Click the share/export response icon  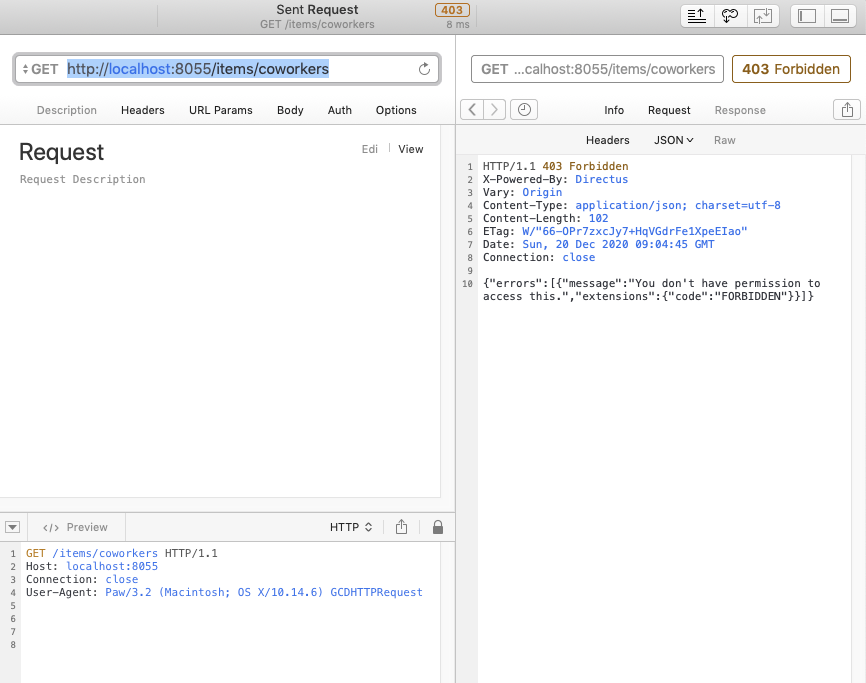[x=847, y=110]
